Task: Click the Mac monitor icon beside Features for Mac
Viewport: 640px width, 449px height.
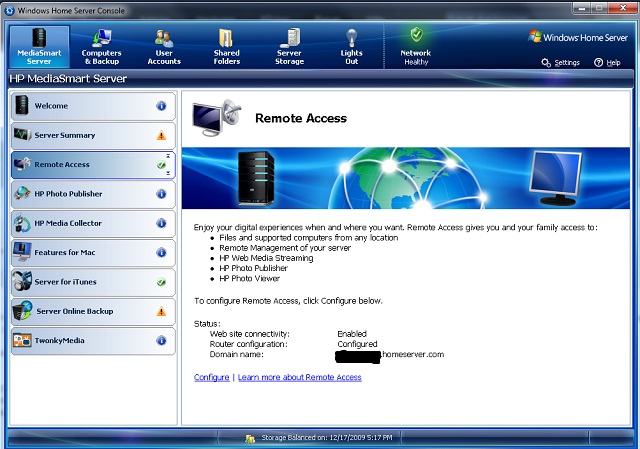Action: pyautogui.click(x=22, y=251)
